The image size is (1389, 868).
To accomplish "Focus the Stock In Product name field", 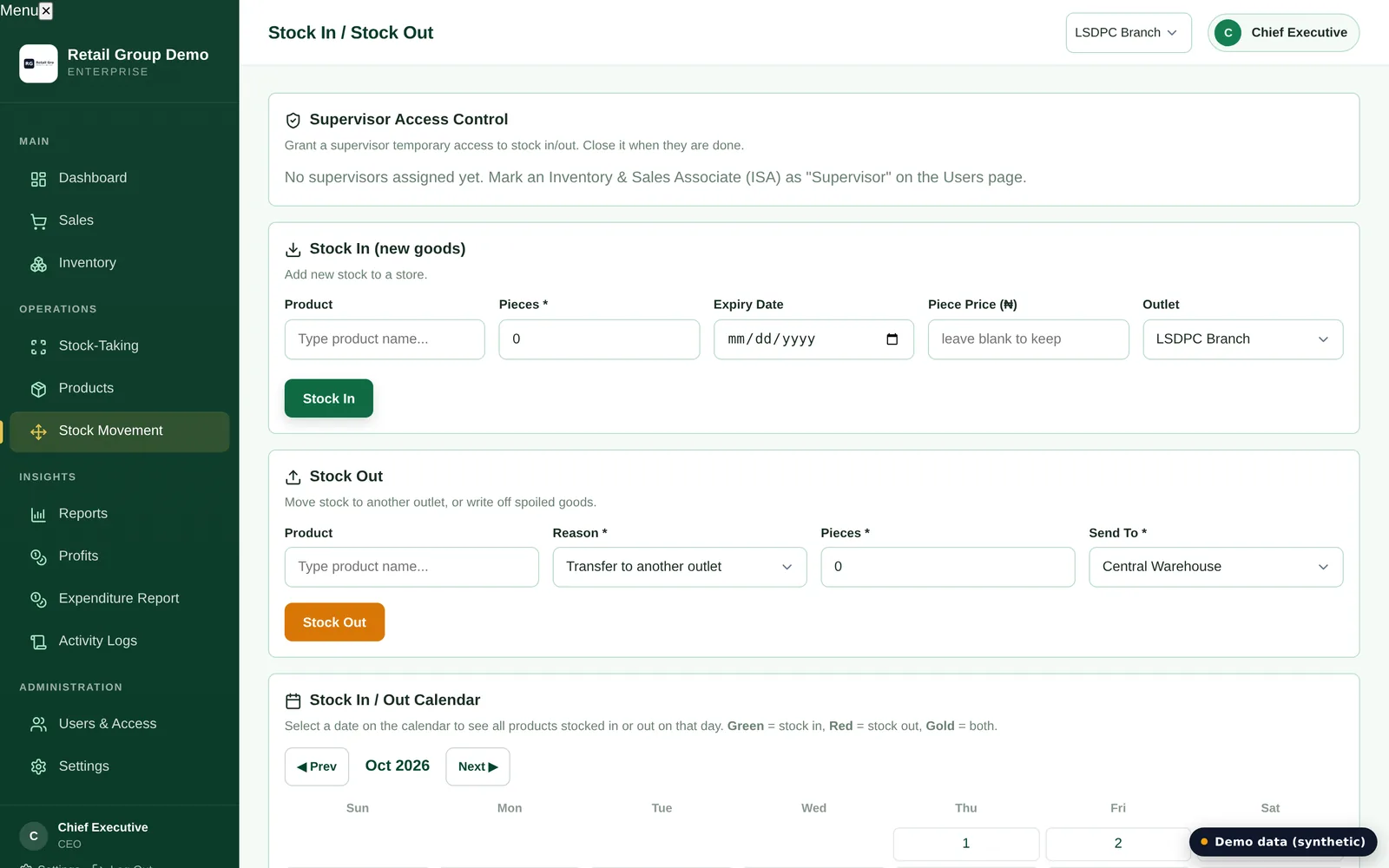I will click(385, 339).
